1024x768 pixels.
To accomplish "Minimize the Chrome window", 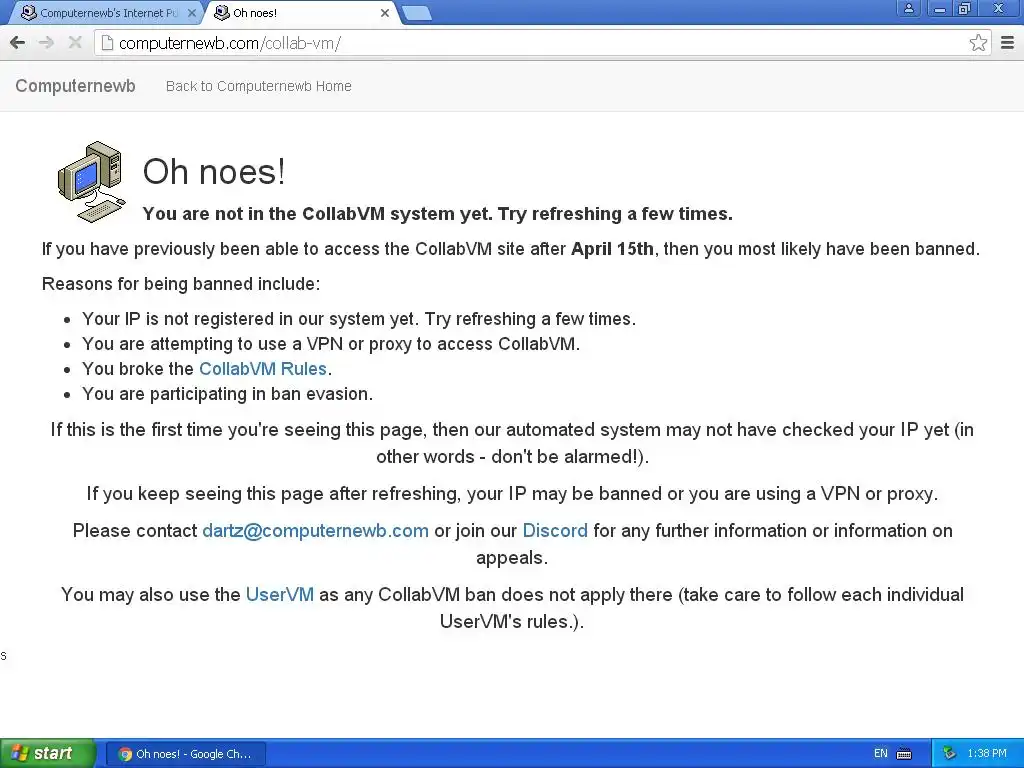I will tap(940, 8).
